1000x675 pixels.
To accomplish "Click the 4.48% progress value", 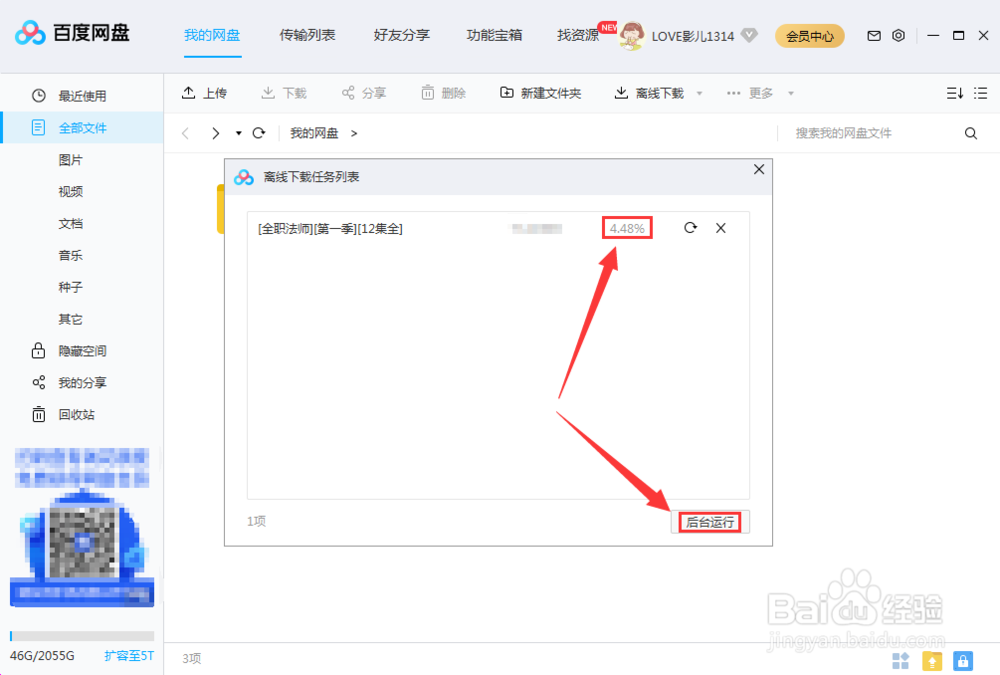I will [627, 228].
